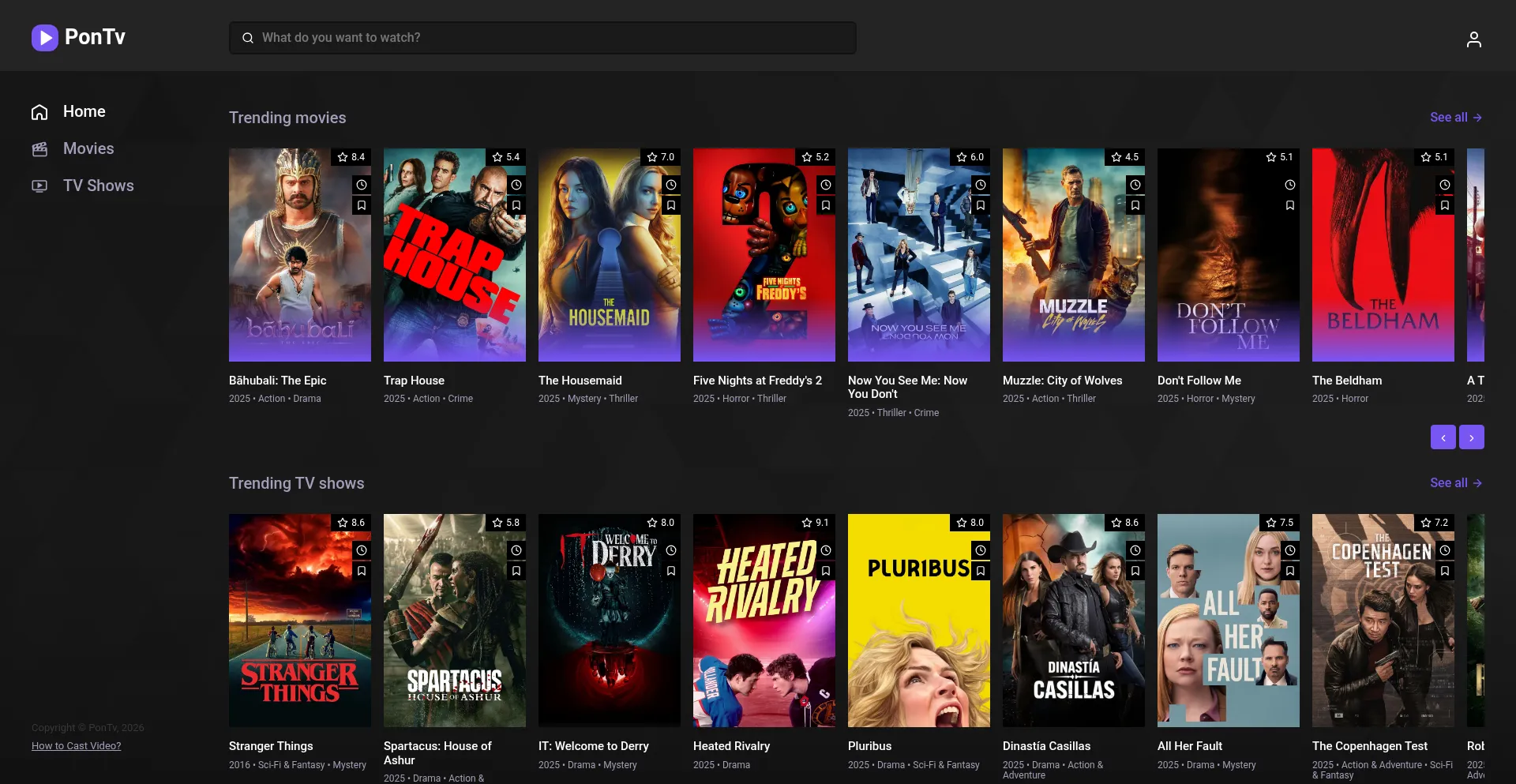Open TV Shows section in sidebar

pos(83,186)
